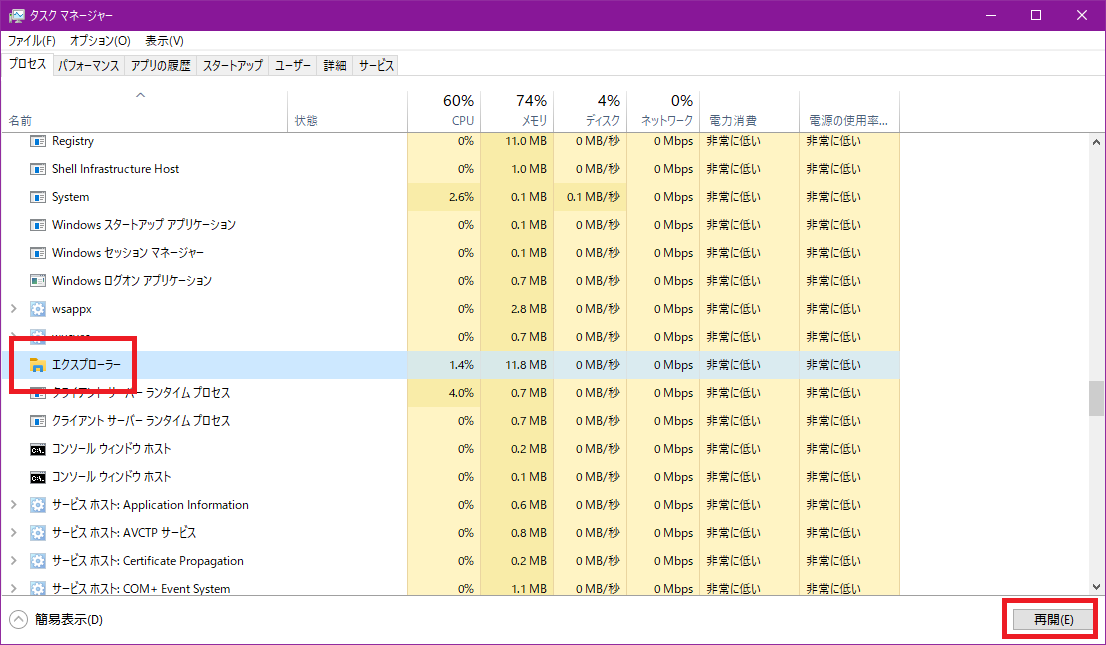This screenshot has height=645, width=1106.
Task: Click the vertical scrollbar thumb
Action: [1096, 399]
